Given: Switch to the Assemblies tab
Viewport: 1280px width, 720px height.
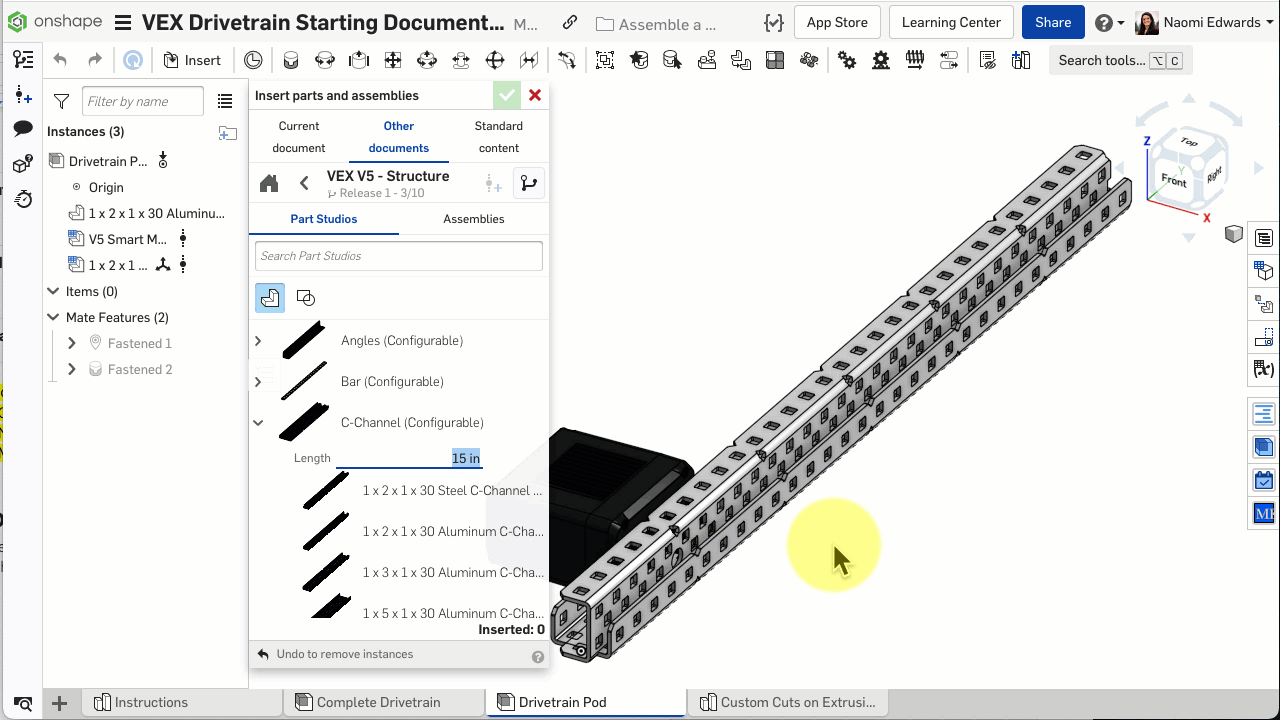Looking at the screenshot, I should pyautogui.click(x=473, y=219).
